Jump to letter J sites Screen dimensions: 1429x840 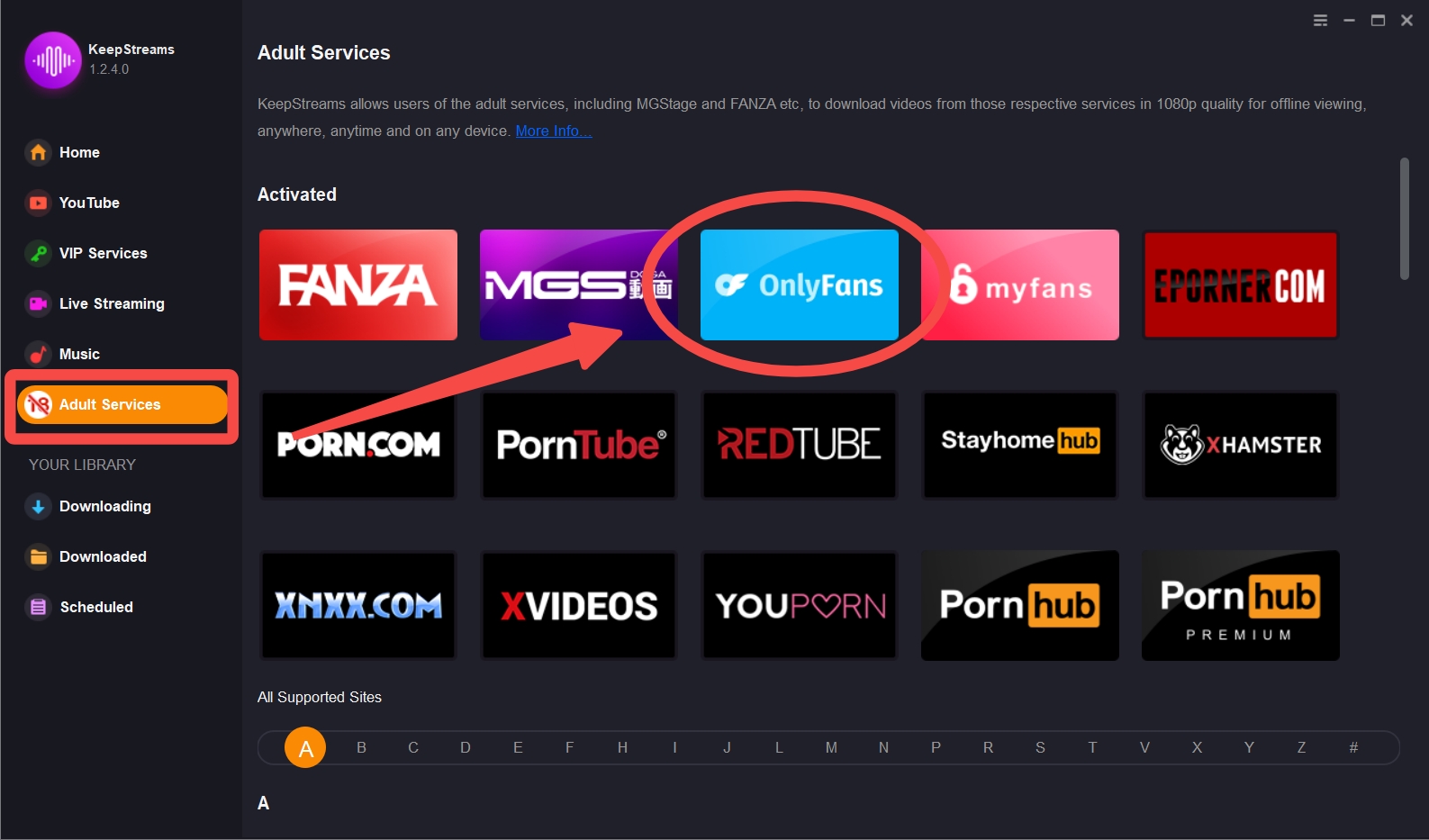pos(727,747)
